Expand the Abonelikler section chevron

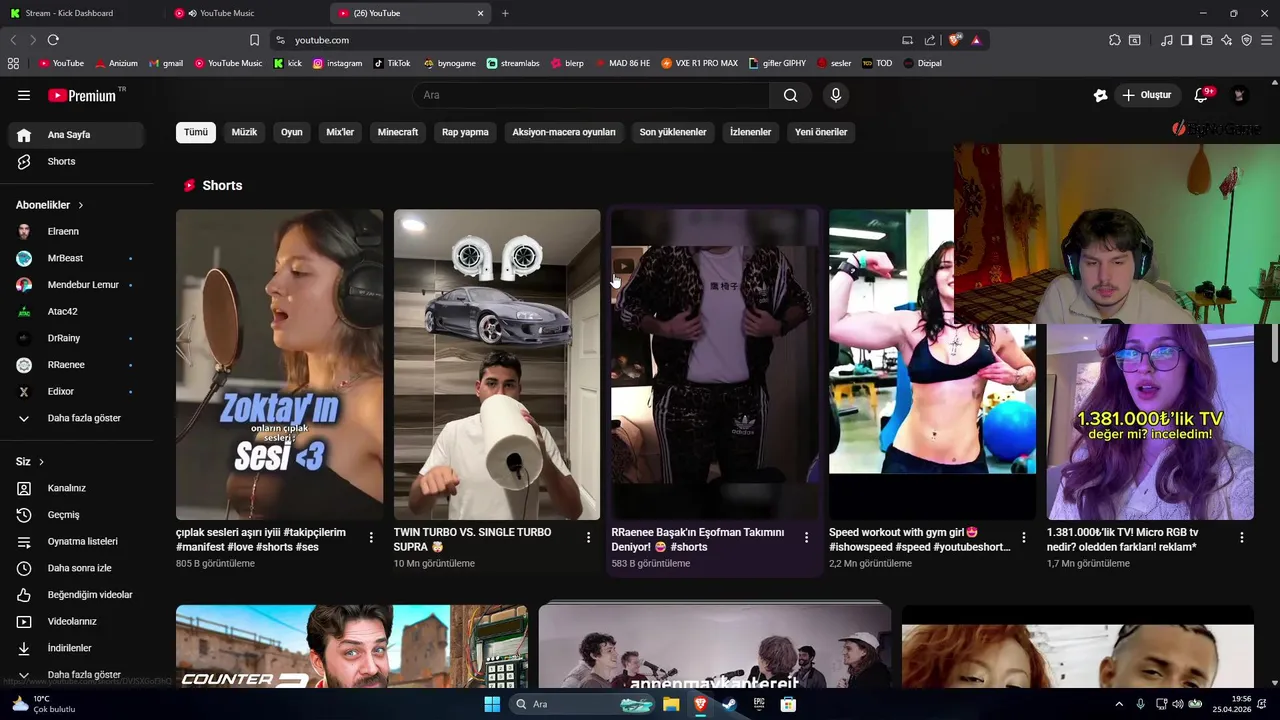pyautogui.click(x=81, y=205)
